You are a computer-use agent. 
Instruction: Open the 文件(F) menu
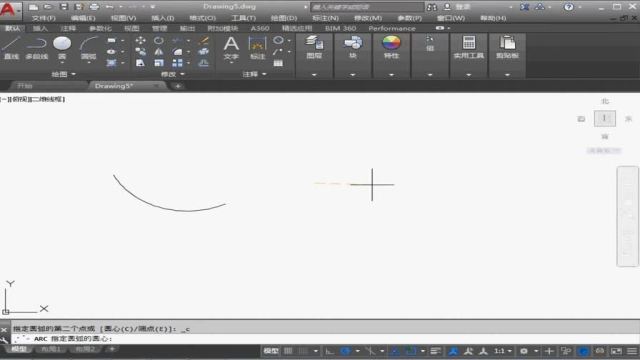44,18
